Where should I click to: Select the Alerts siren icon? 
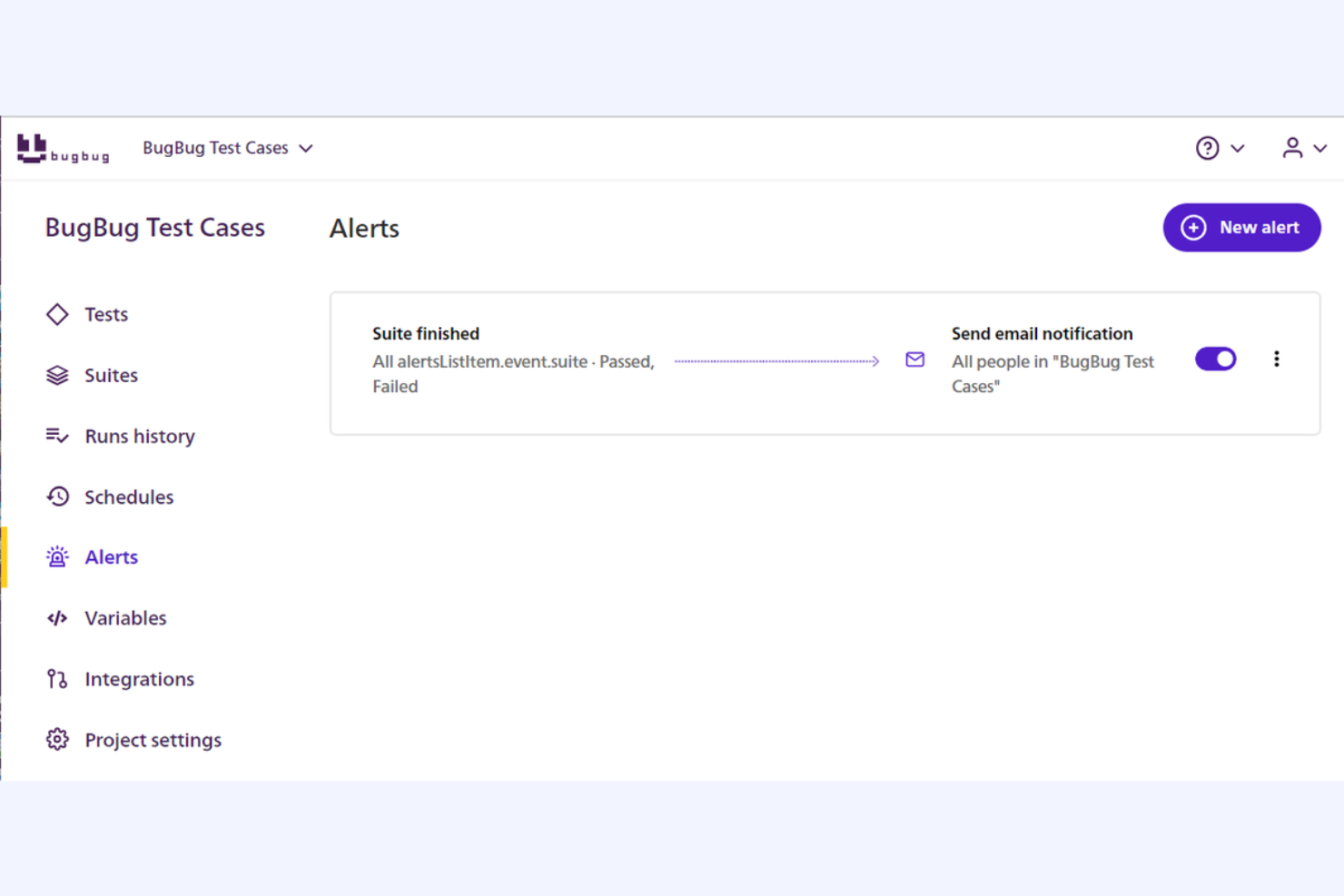tap(57, 556)
